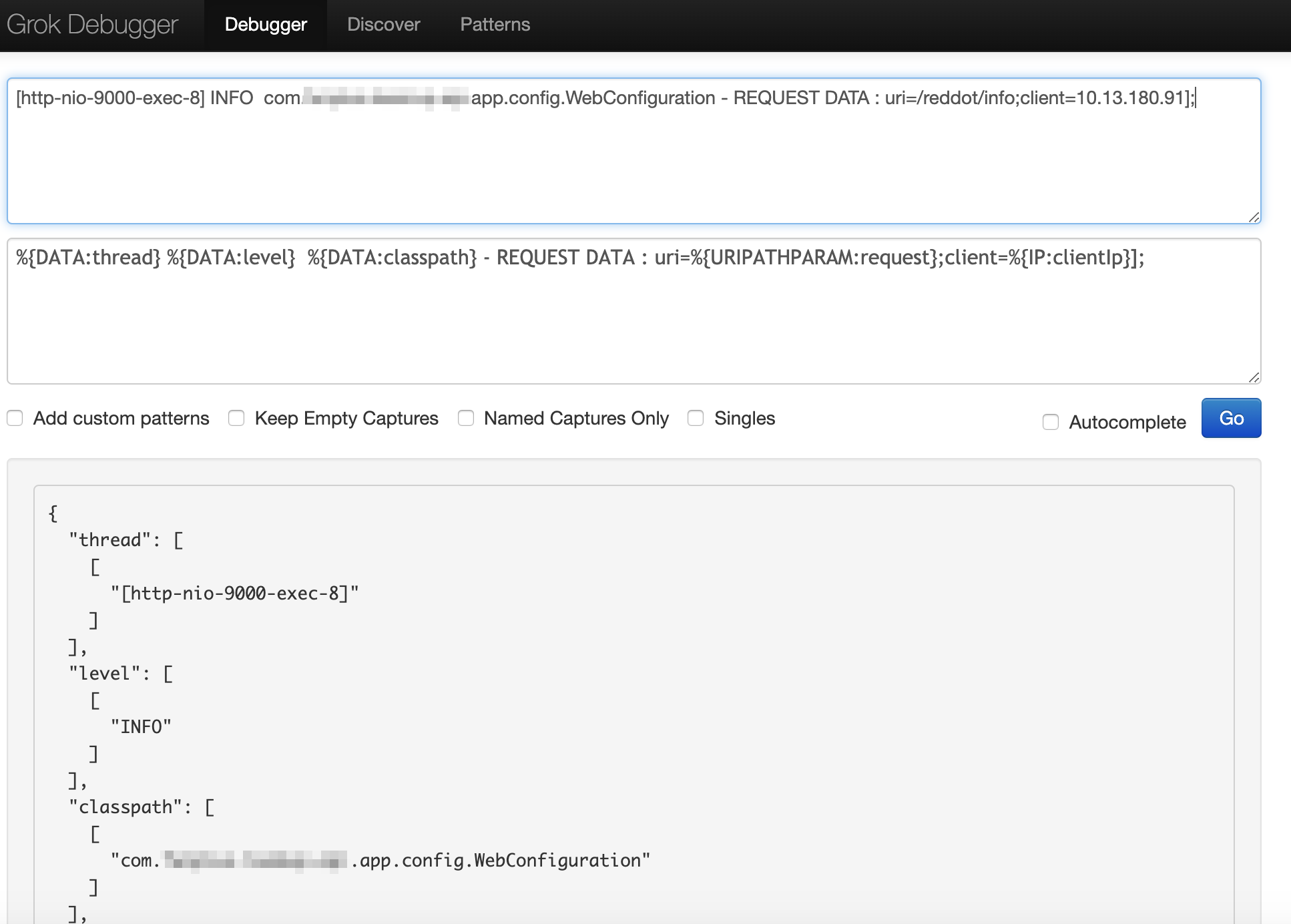
Task: Select the http-nio-9000-exec-8 value
Action: pos(235,592)
